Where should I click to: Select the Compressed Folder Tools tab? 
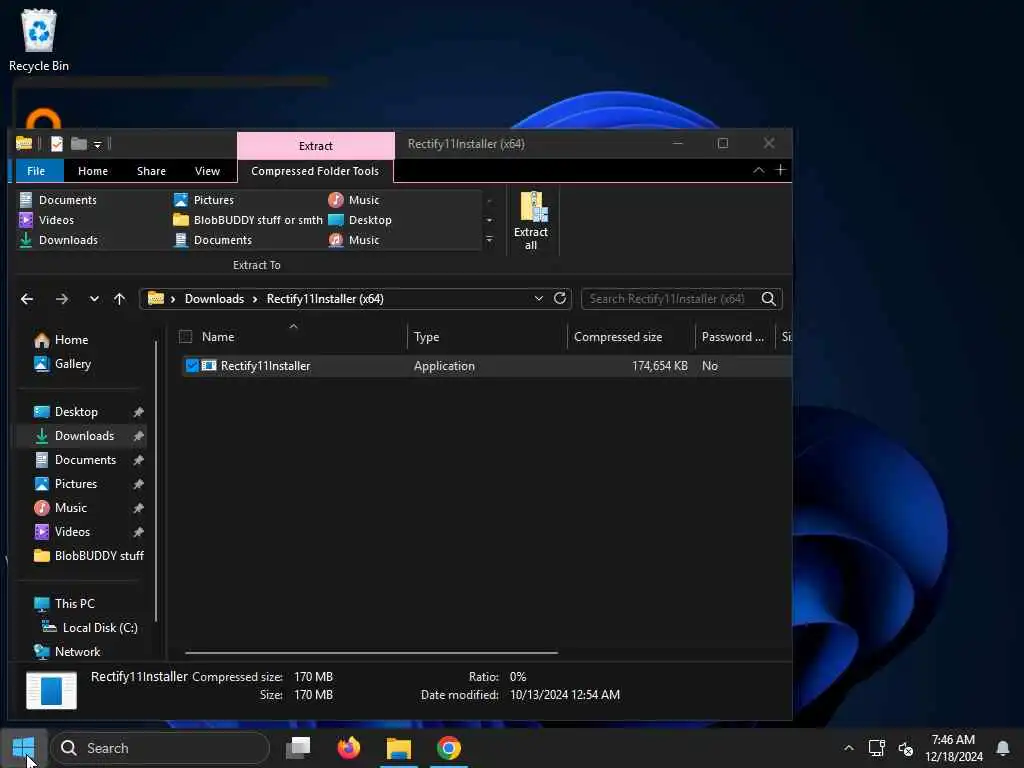click(x=315, y=171)
